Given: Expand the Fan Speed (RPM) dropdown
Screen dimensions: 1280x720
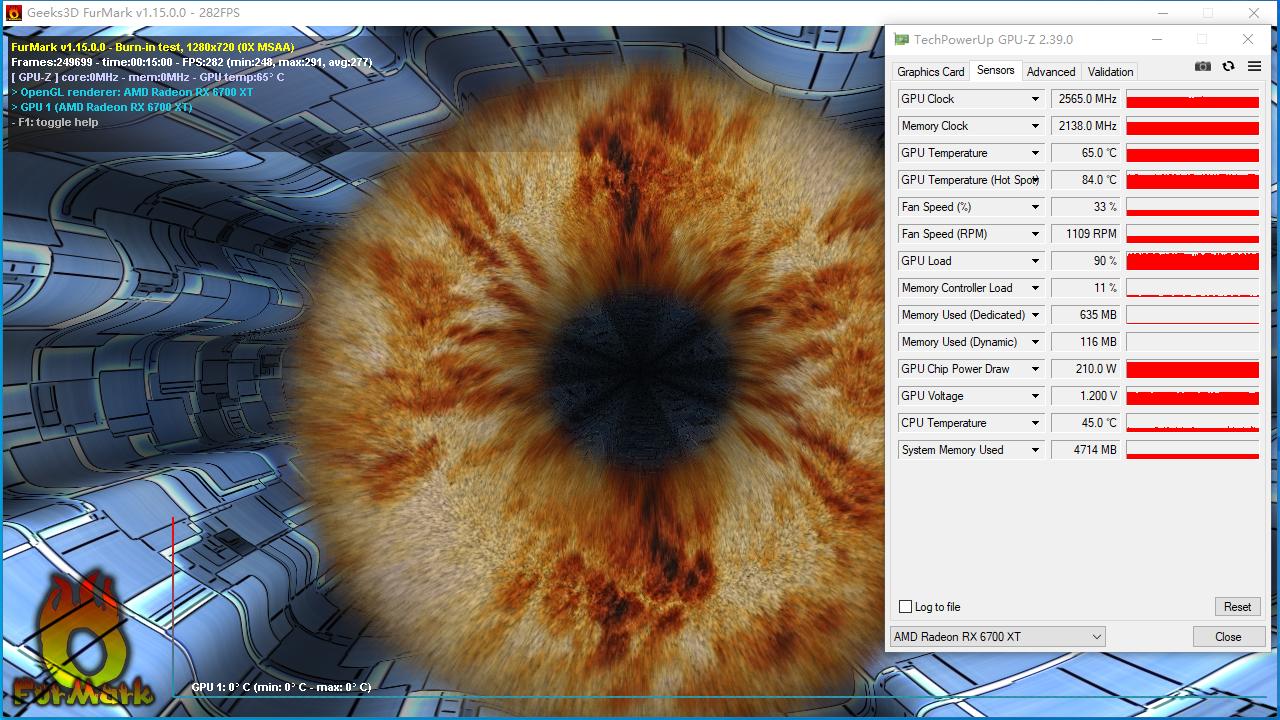Looking at the screenshot, I should [x=1035, y=234].
